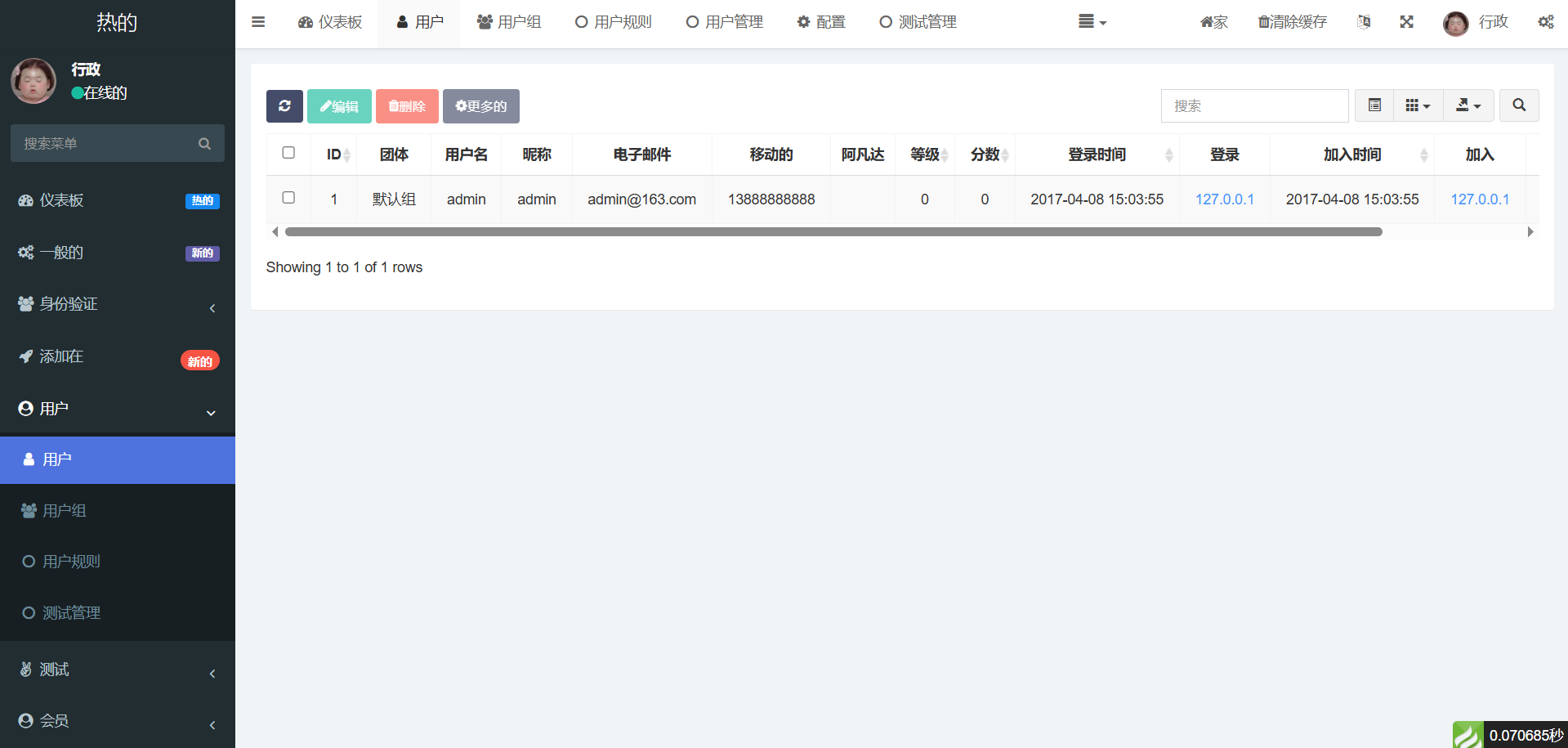Focus the 搜索 table search field
The width and height of the screenshot is (1568, 748).
coord(1254,106)
